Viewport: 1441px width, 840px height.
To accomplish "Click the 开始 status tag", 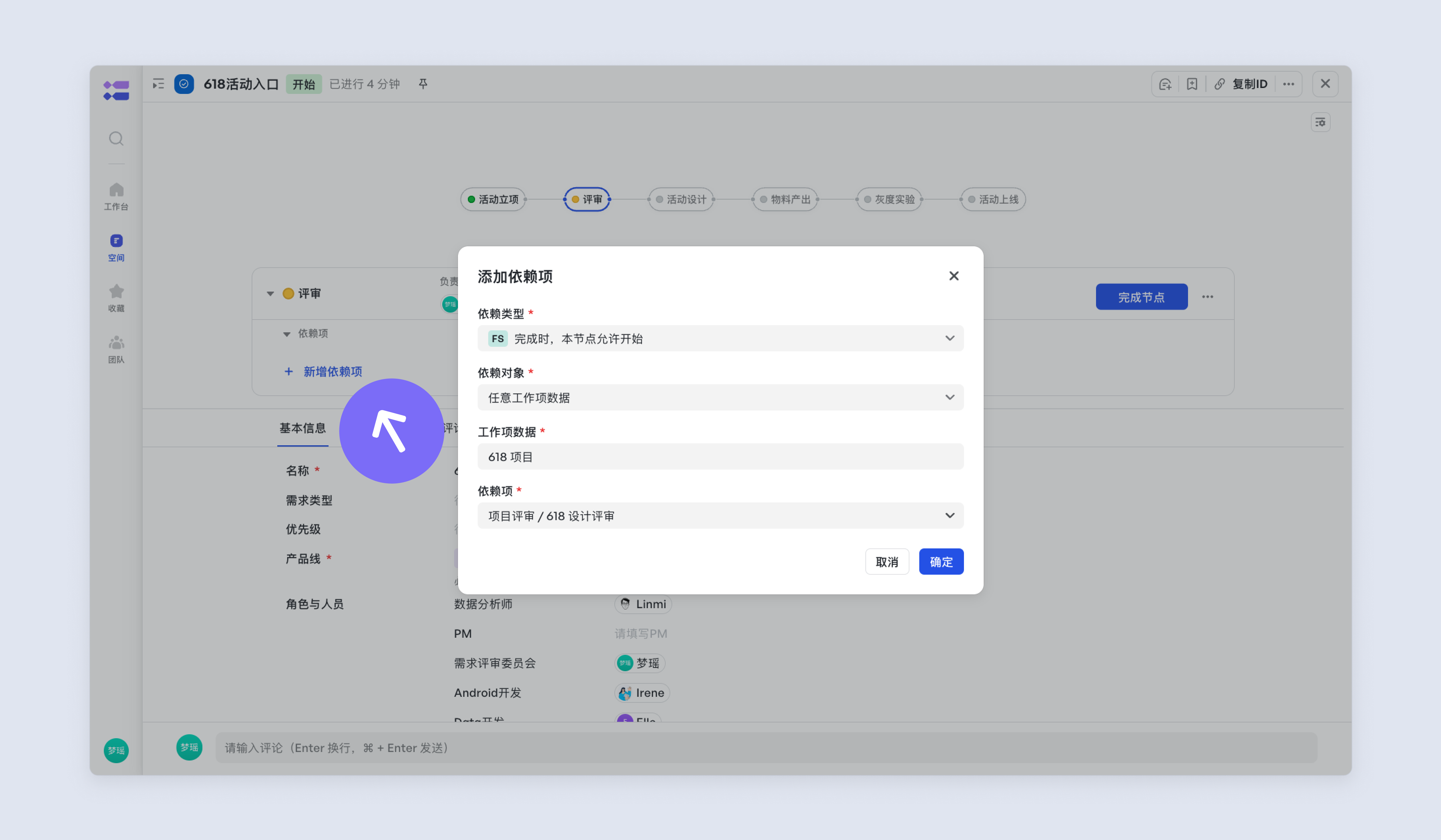I will (x=304, y=84).
